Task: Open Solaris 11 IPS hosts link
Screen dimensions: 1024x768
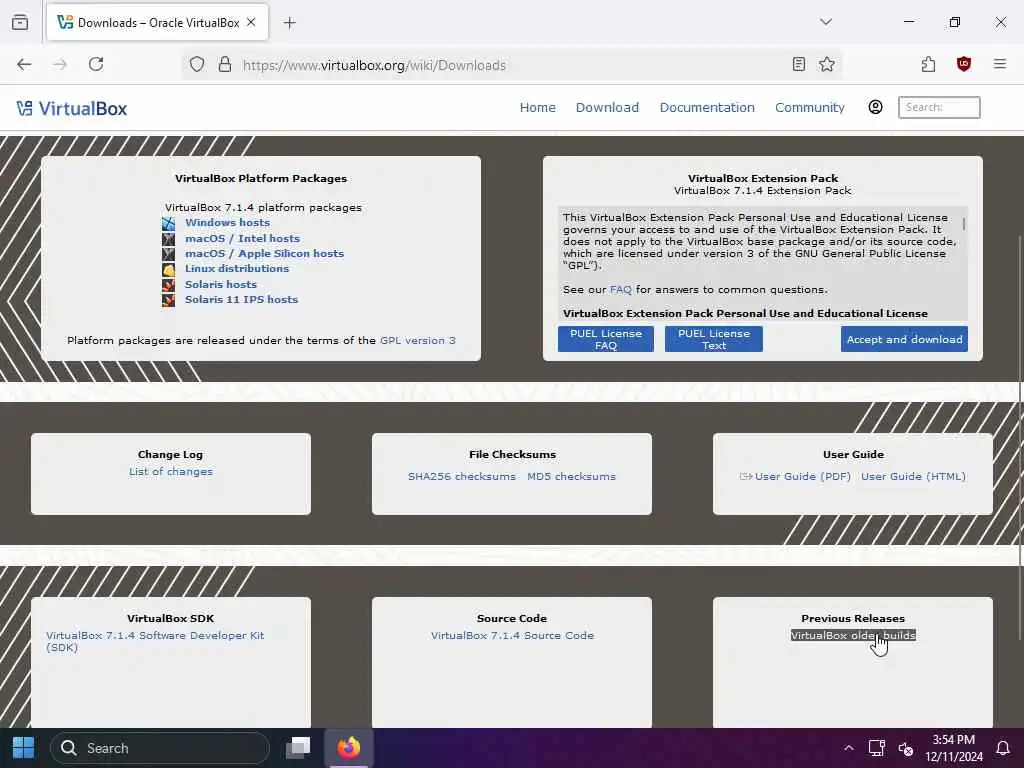Action: click(x=242, y=299)
